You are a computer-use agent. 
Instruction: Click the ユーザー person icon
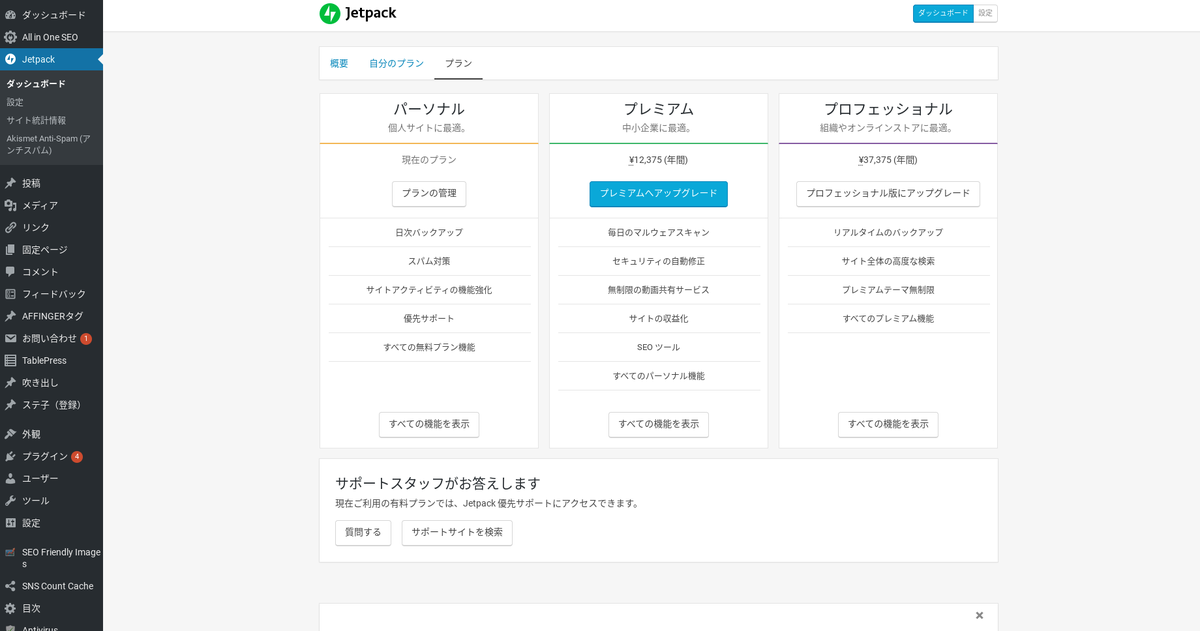[x=11, y=478]
